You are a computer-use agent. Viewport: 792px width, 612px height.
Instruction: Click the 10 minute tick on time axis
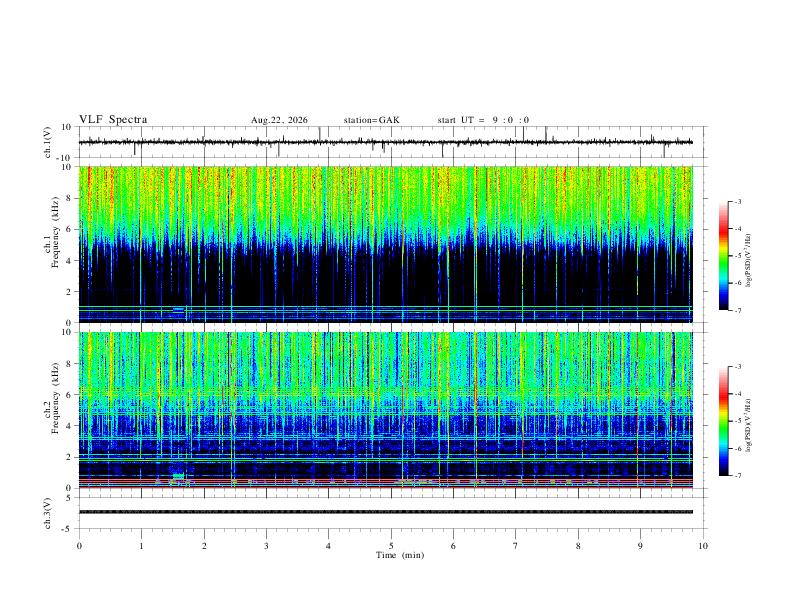703,546
